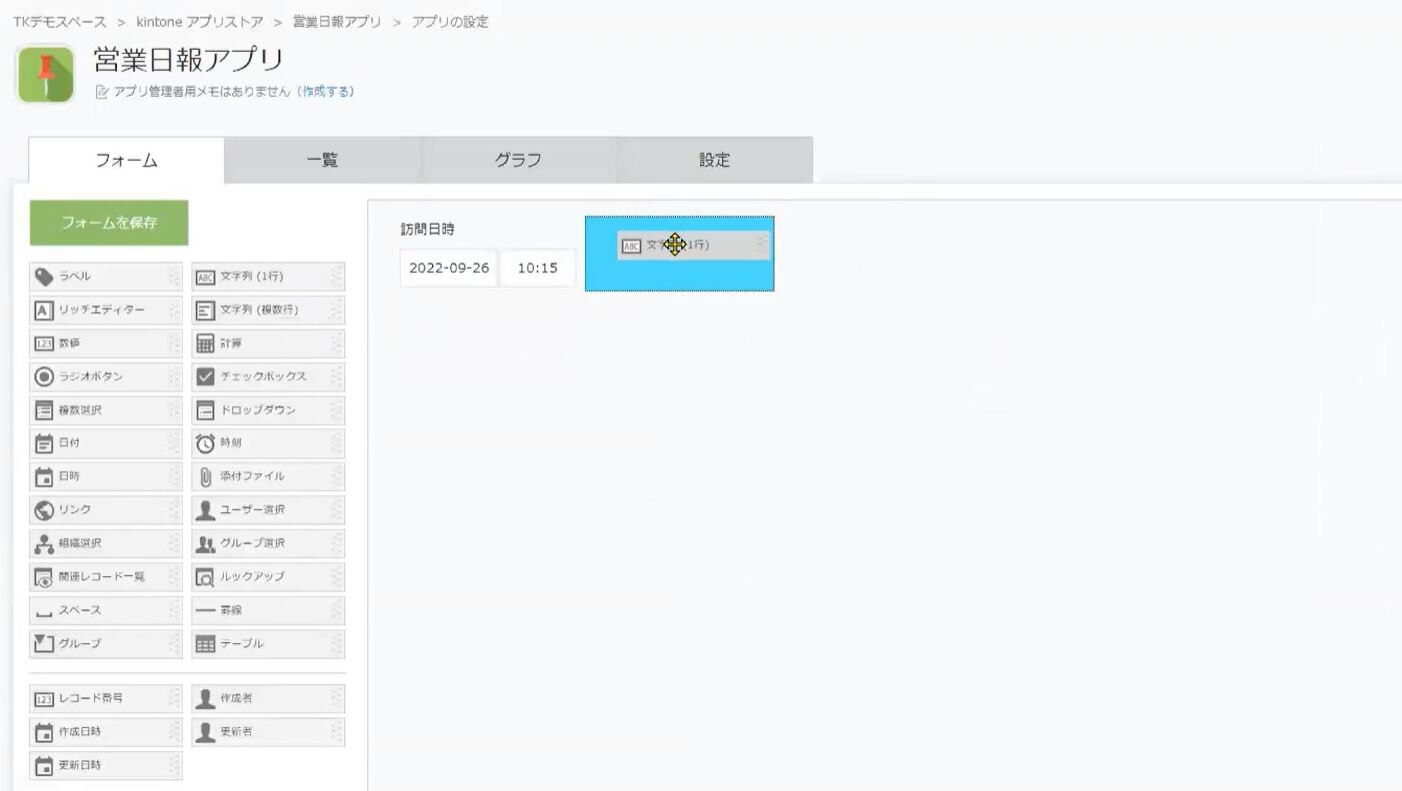Select the テーブル grid icon field
Viewport: 1402px width, 791px height.
205,644
